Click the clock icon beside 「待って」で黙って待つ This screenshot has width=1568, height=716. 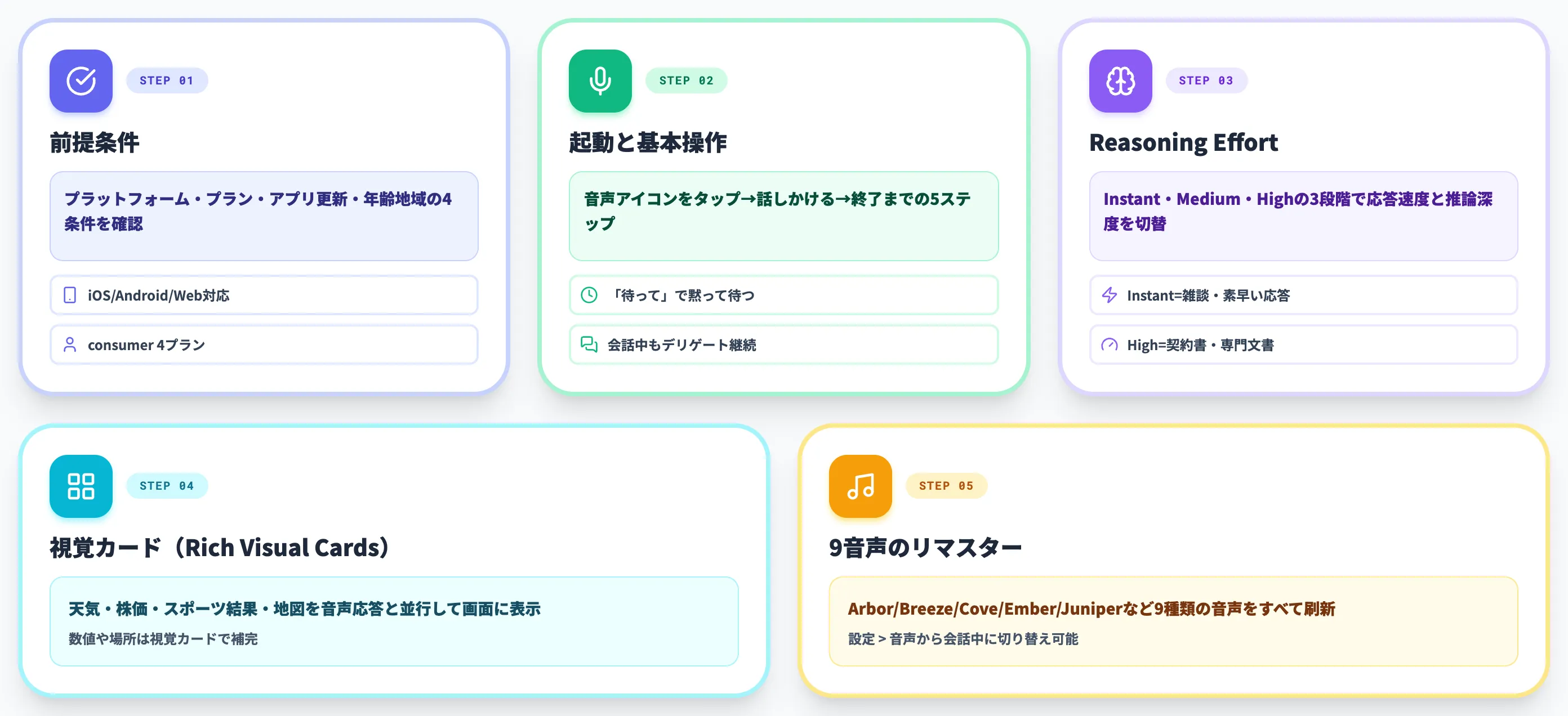[589, 295]
